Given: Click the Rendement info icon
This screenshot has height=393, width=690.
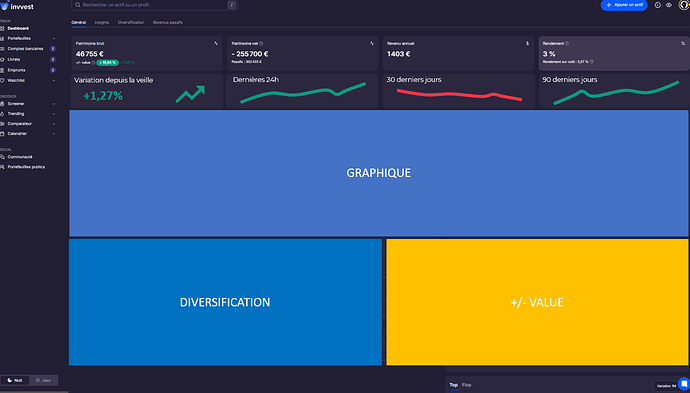Looking at the screenshot, I should (567, 44).
